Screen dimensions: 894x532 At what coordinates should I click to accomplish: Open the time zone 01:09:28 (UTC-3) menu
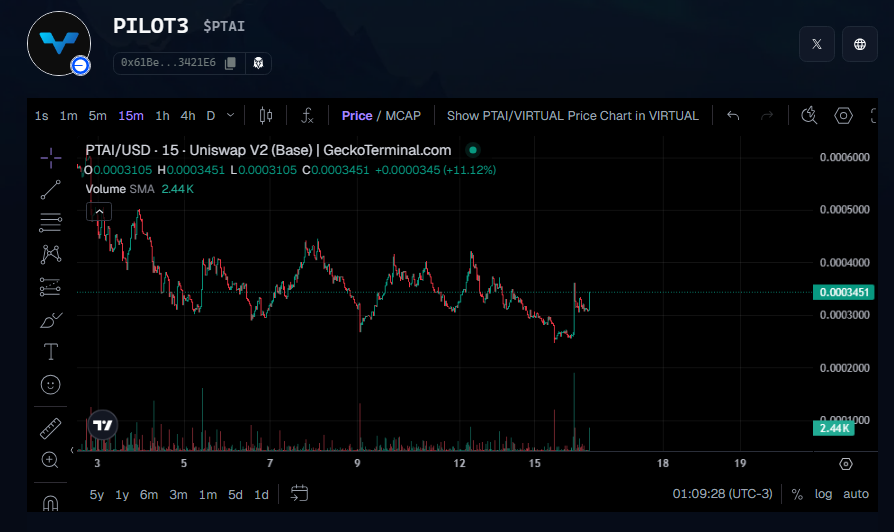click(722, 494)
